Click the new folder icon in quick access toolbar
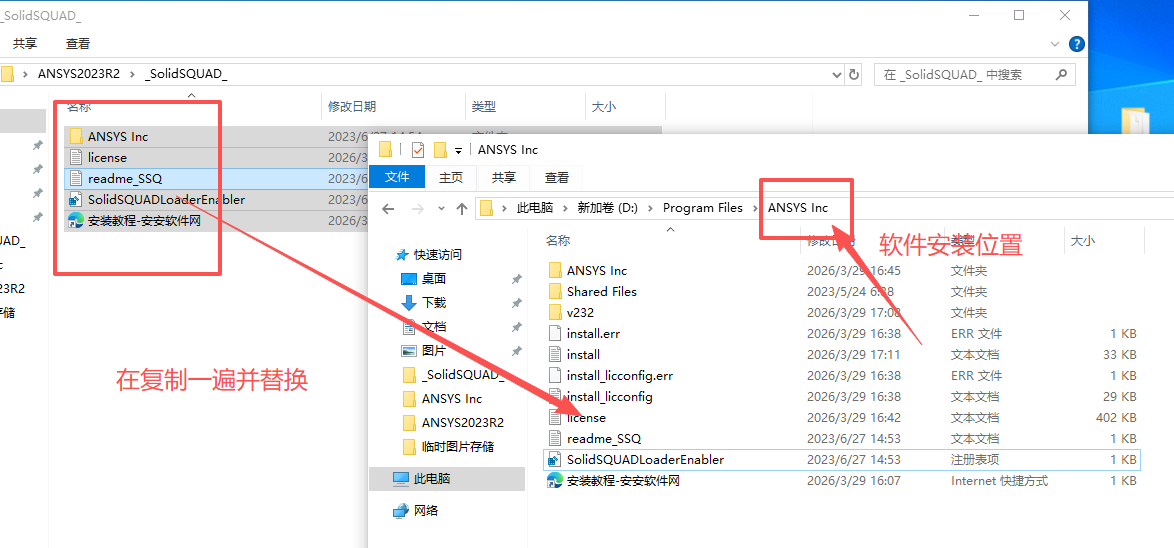1174x548 pixels. pos(440,150)
